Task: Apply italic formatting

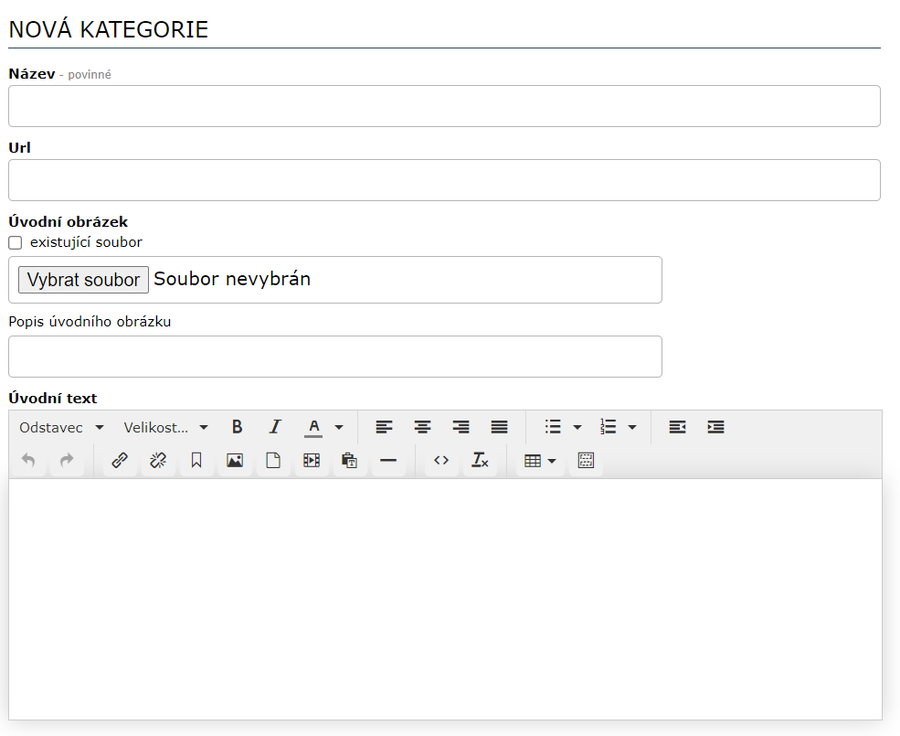Action: (275, 427)
